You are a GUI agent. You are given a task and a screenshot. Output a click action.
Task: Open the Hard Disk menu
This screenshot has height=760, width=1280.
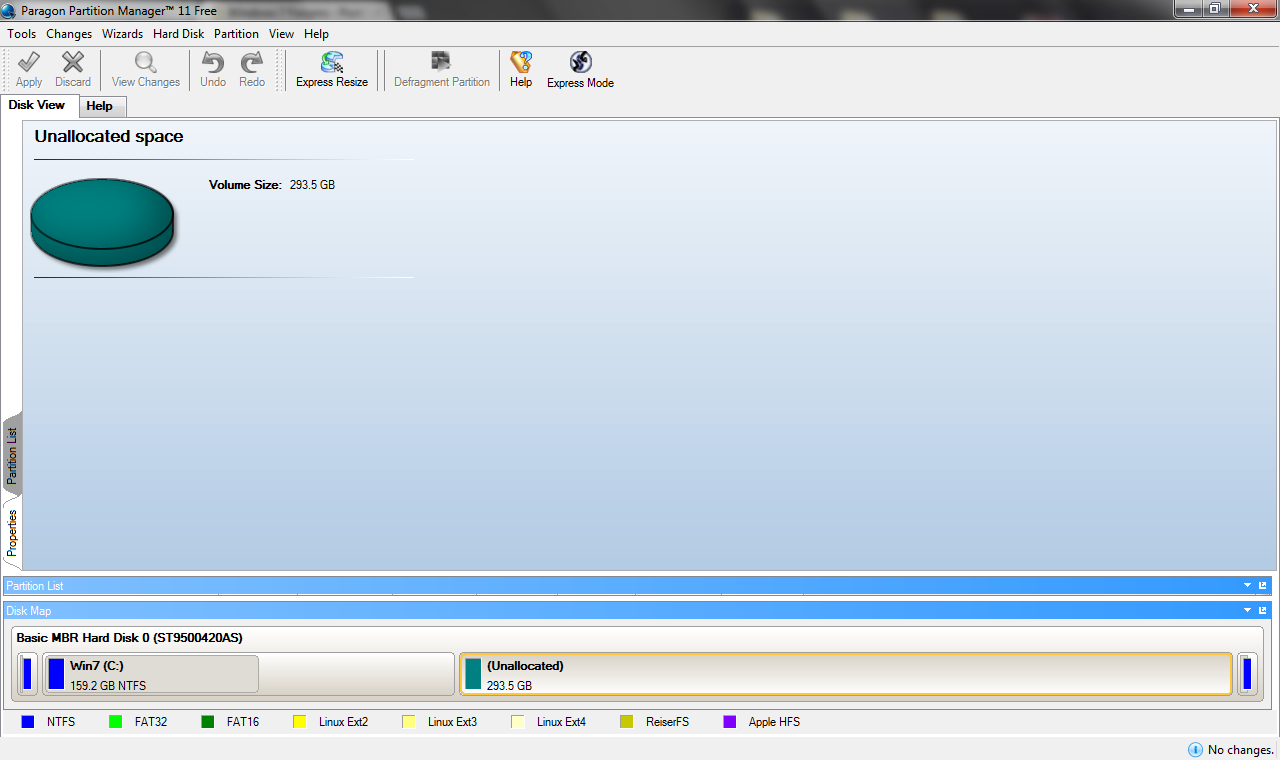[179, 34]
